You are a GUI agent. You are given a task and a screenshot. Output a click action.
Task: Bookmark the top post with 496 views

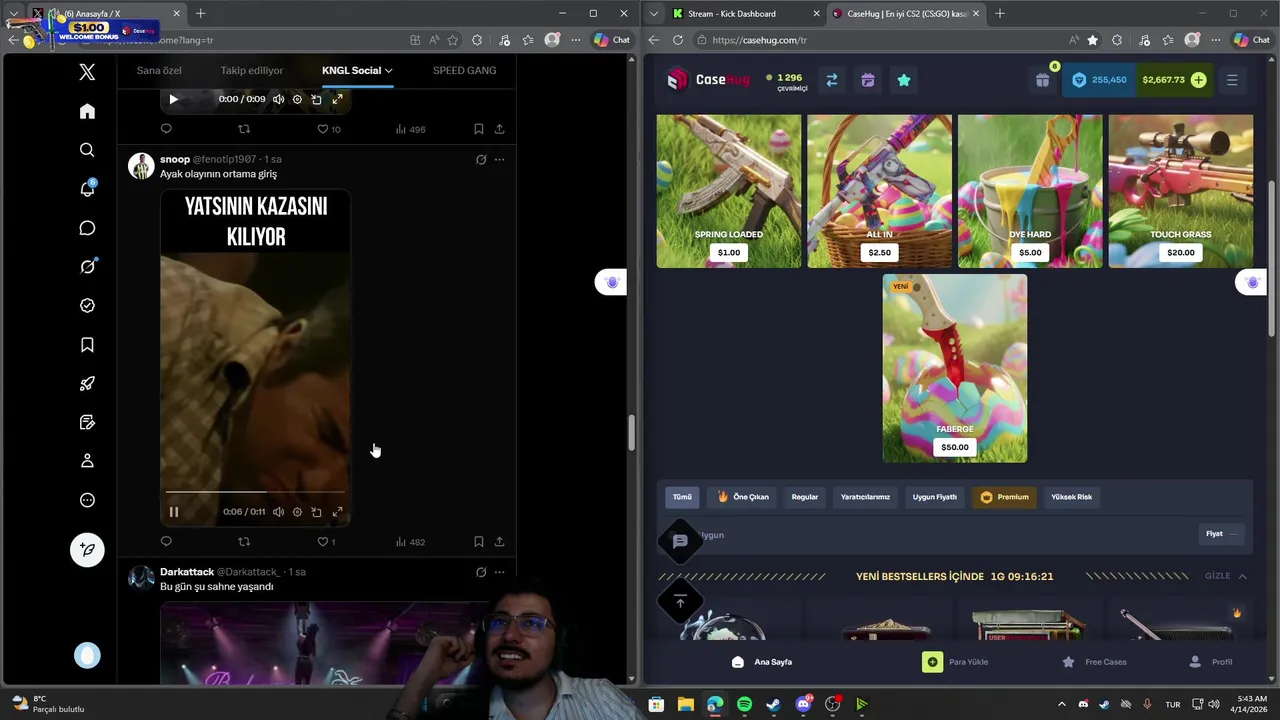point(478,129)
